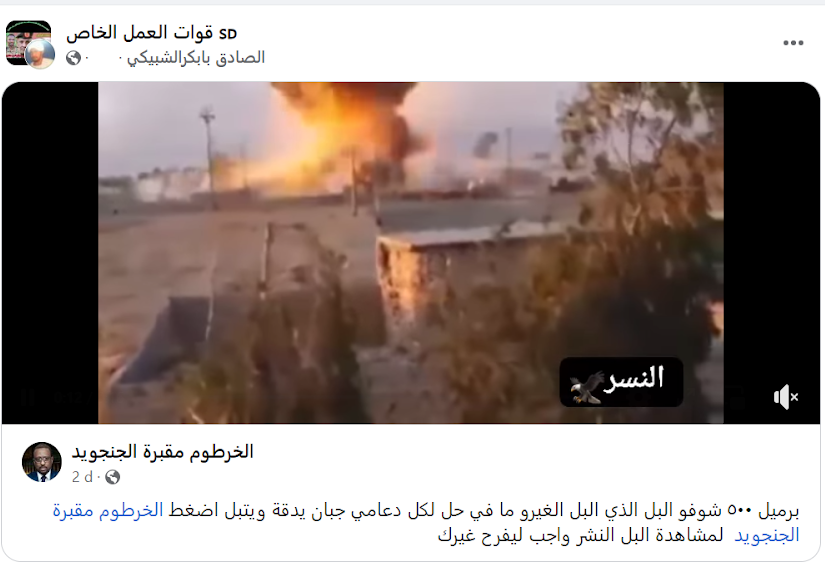Open the poster's round profile picture
Screen dimensions: 825x562
click(40, 54)
